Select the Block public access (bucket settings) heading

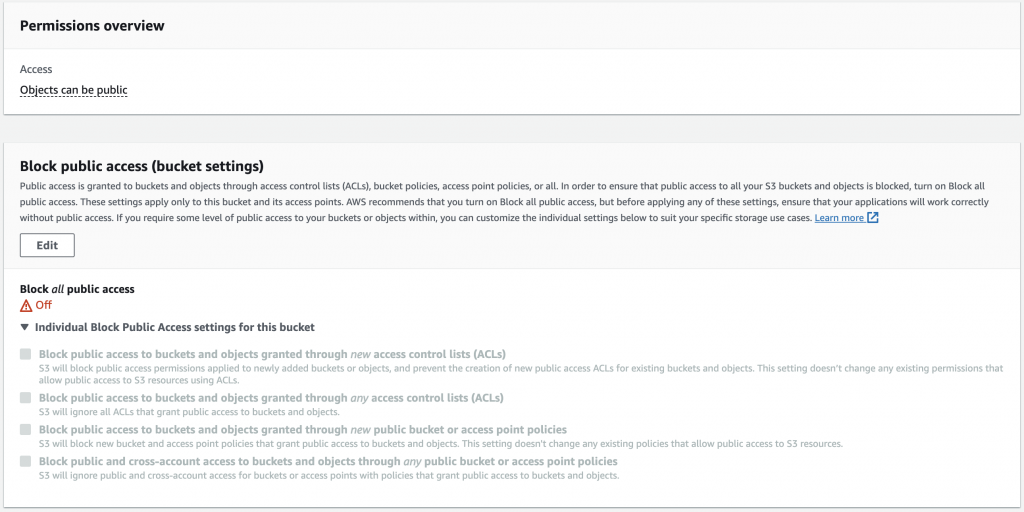pos(141,166)
